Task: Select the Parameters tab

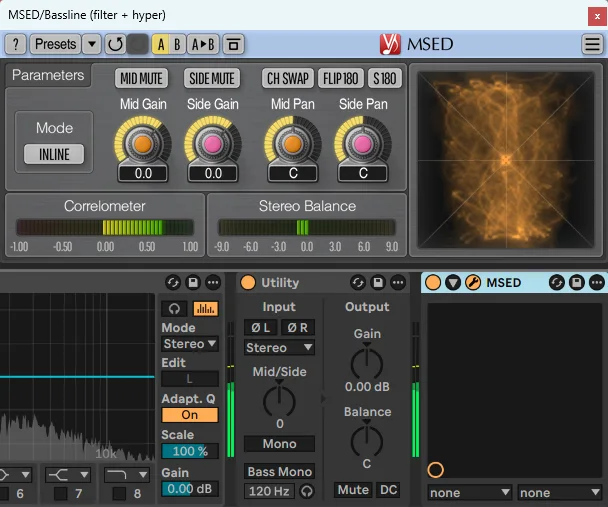Action: click(48, 75)
